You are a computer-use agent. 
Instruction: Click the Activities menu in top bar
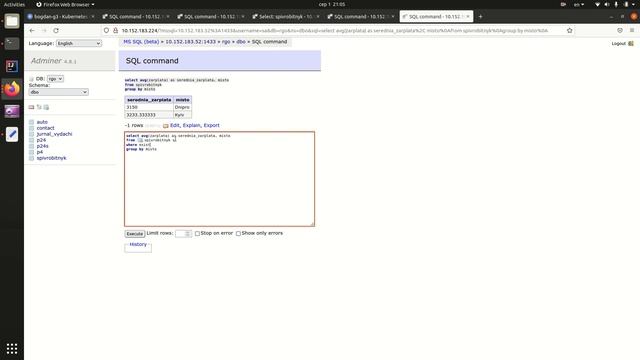click(x=14, y=4)
